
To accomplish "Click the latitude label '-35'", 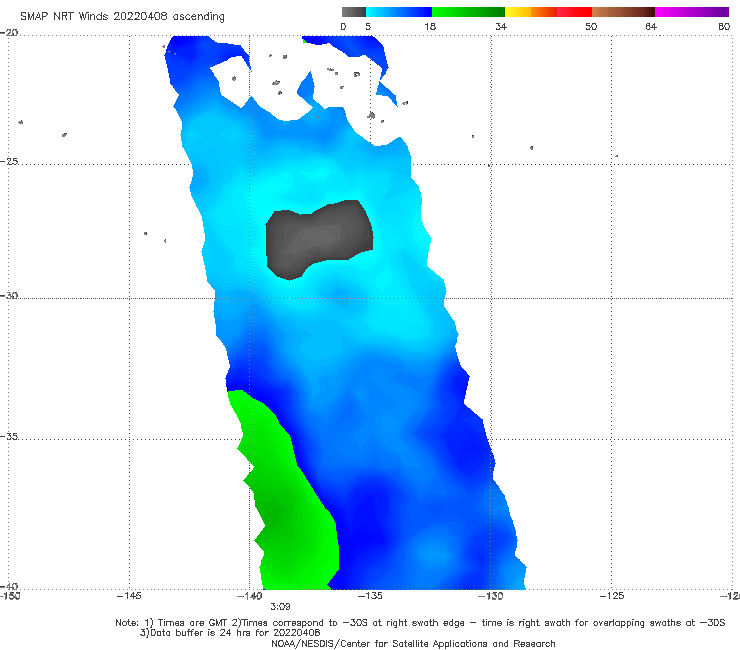I will point(9,436).
